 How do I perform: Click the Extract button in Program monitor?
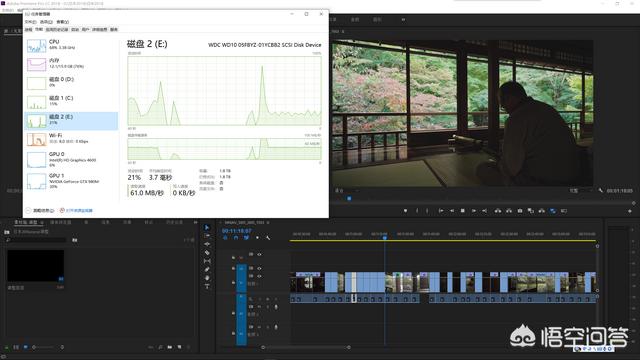pos(509,211)
